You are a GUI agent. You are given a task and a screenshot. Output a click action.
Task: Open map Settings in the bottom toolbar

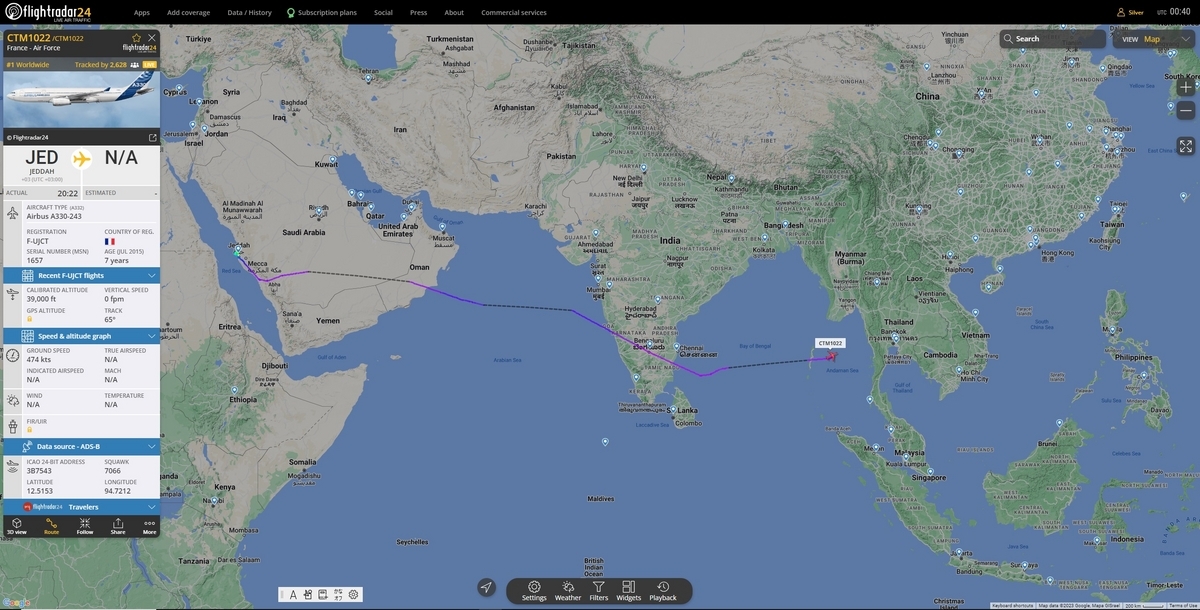click(x=534, y=591)
